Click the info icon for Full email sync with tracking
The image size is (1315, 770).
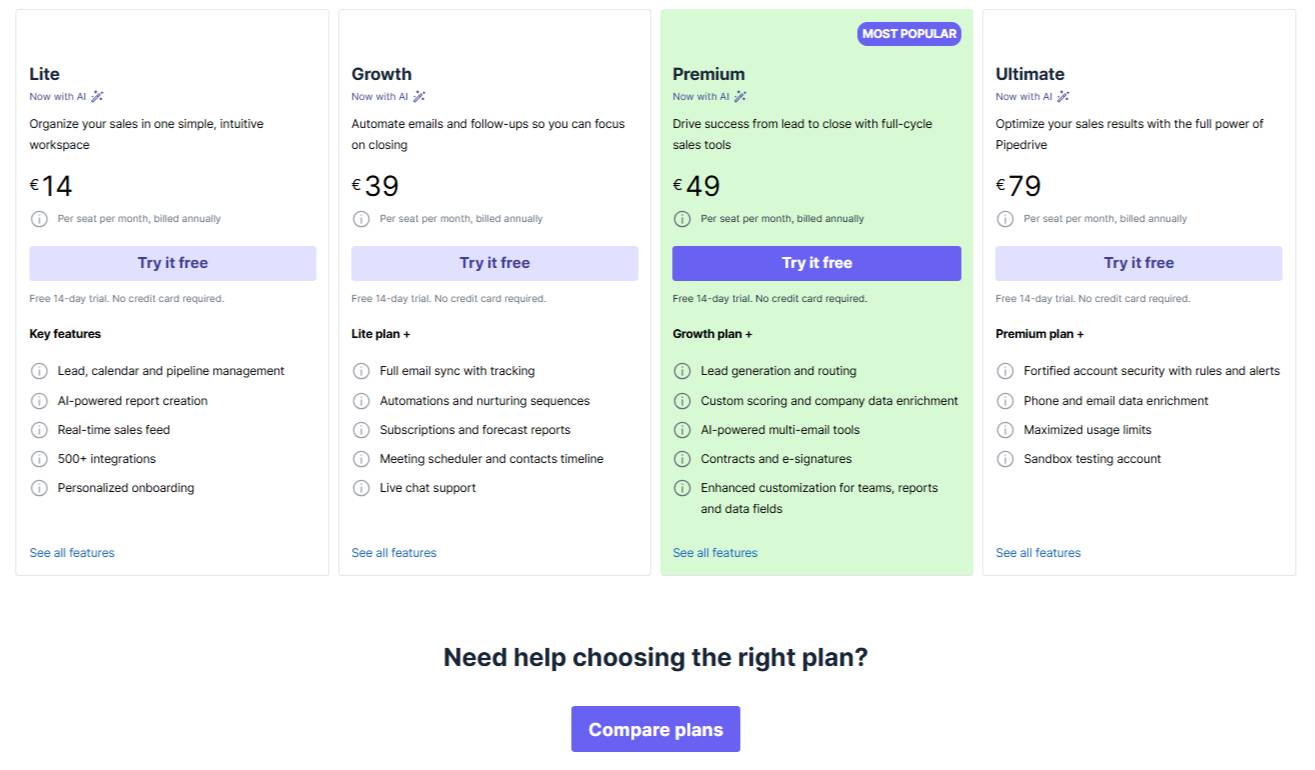[361, 371]
